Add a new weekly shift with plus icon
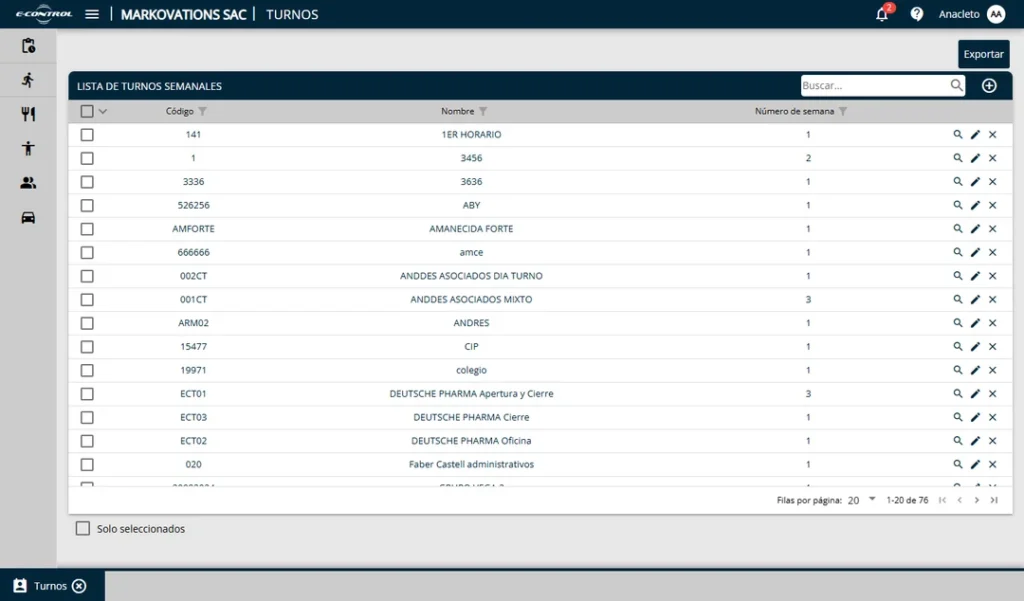Viewport: 1024px width, 601px height. (989, 86)
